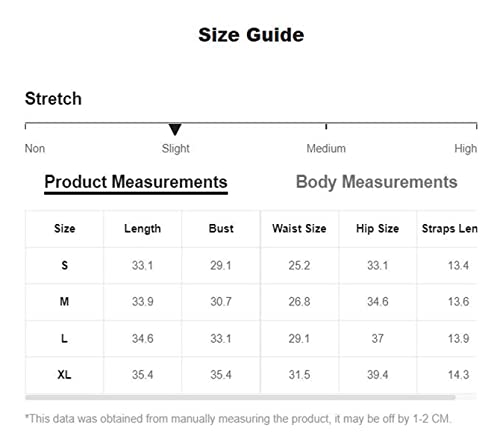Click the Non stretch label
The height and width of the screenshot is (448, 500).
[35, 148]
